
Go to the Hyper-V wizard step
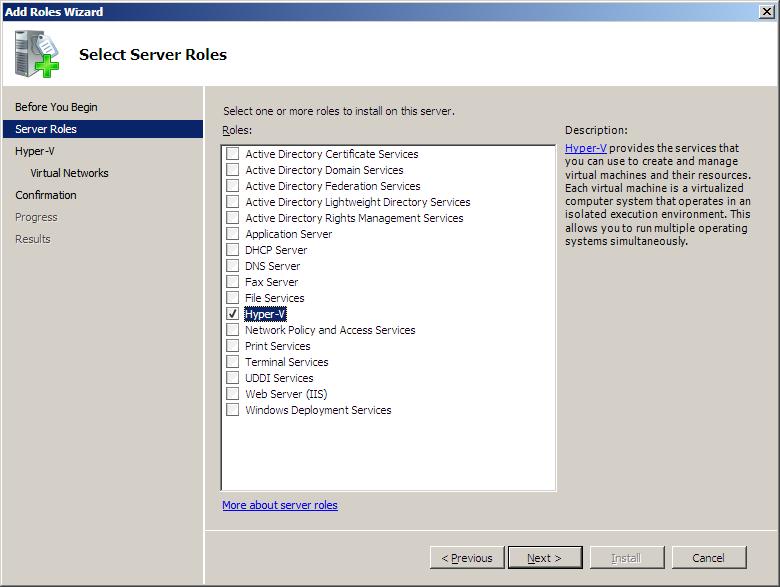tap(34, 151)
